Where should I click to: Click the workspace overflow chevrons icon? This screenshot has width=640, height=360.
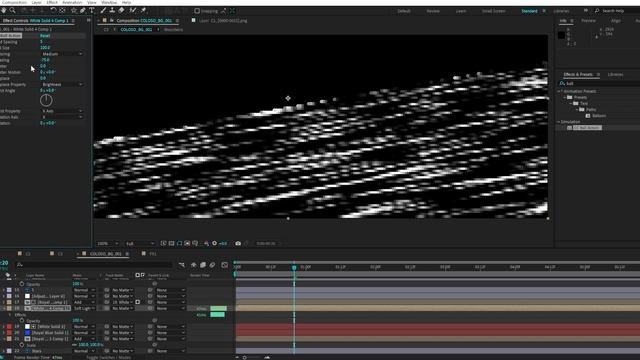pos(586,11)
